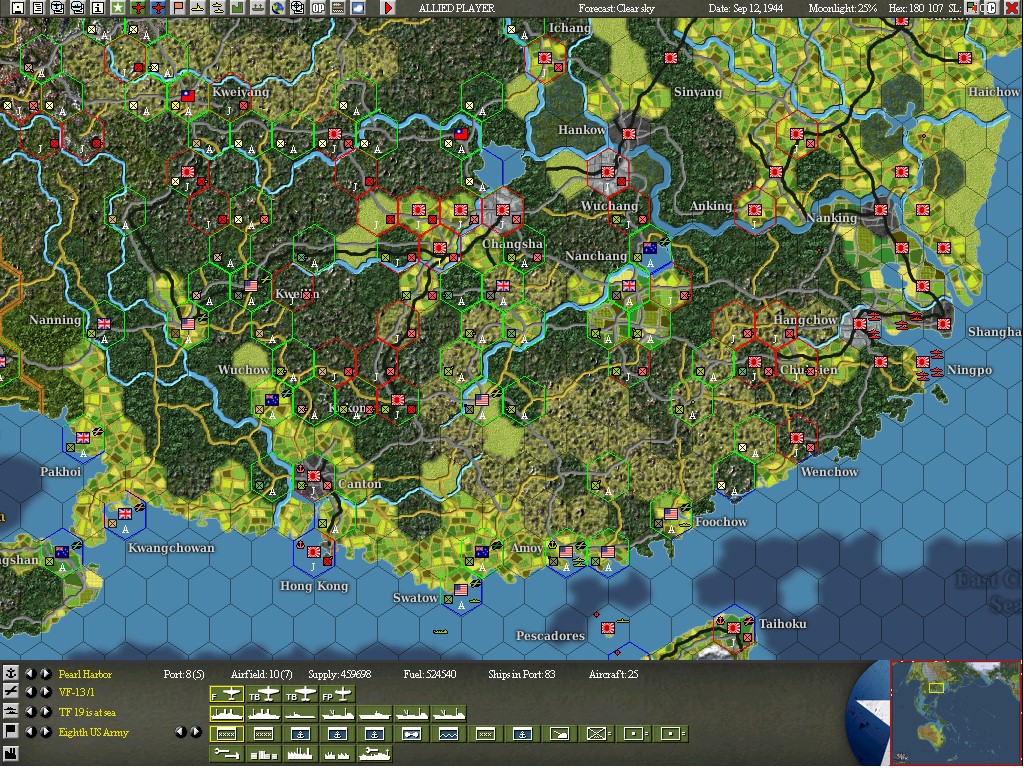Select British flag hex at Kwangchowan

click(x=125, y=514)
